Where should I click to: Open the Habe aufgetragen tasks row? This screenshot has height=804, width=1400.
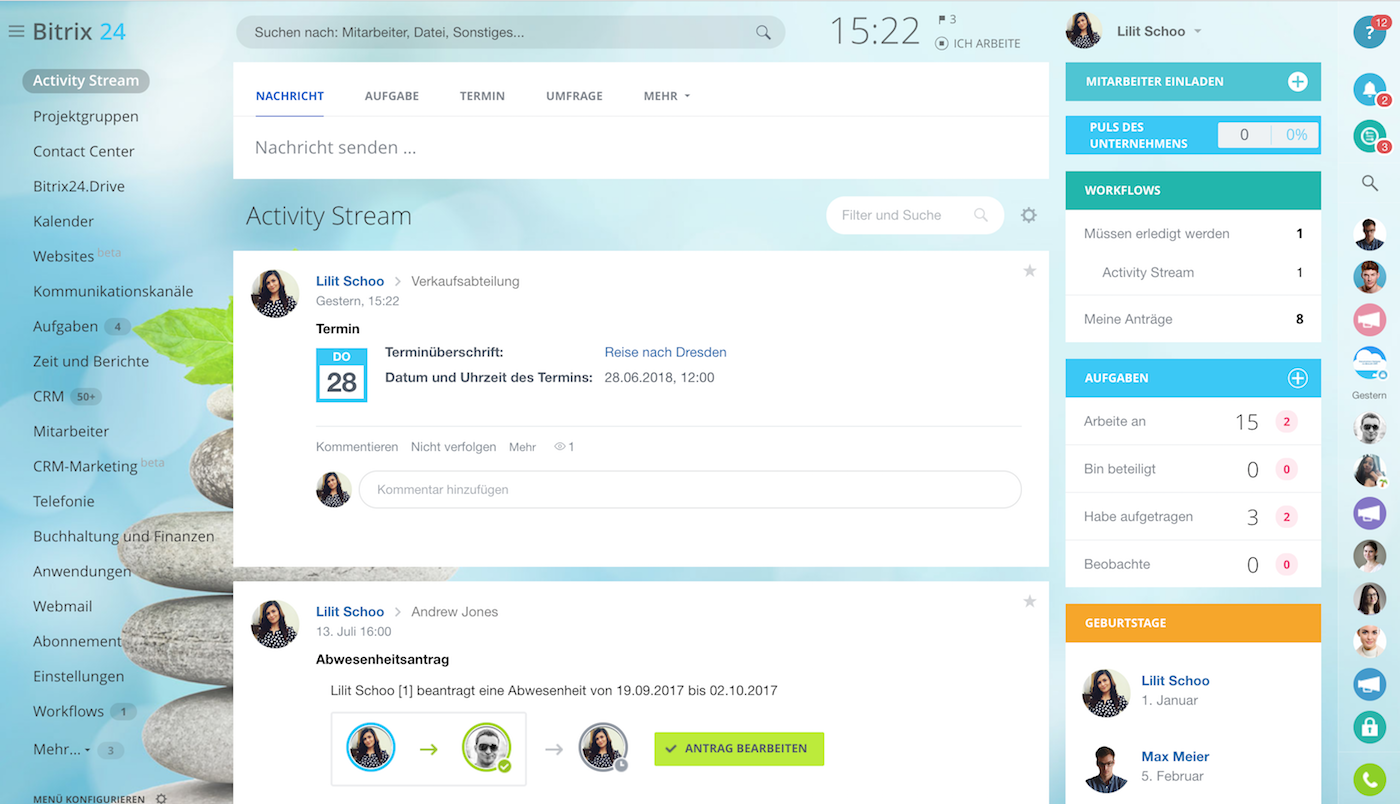pyautogui.click(x=1193, y=517)
